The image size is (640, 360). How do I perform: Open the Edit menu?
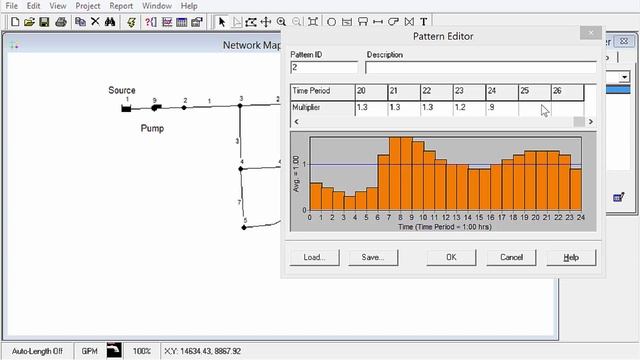33,6
